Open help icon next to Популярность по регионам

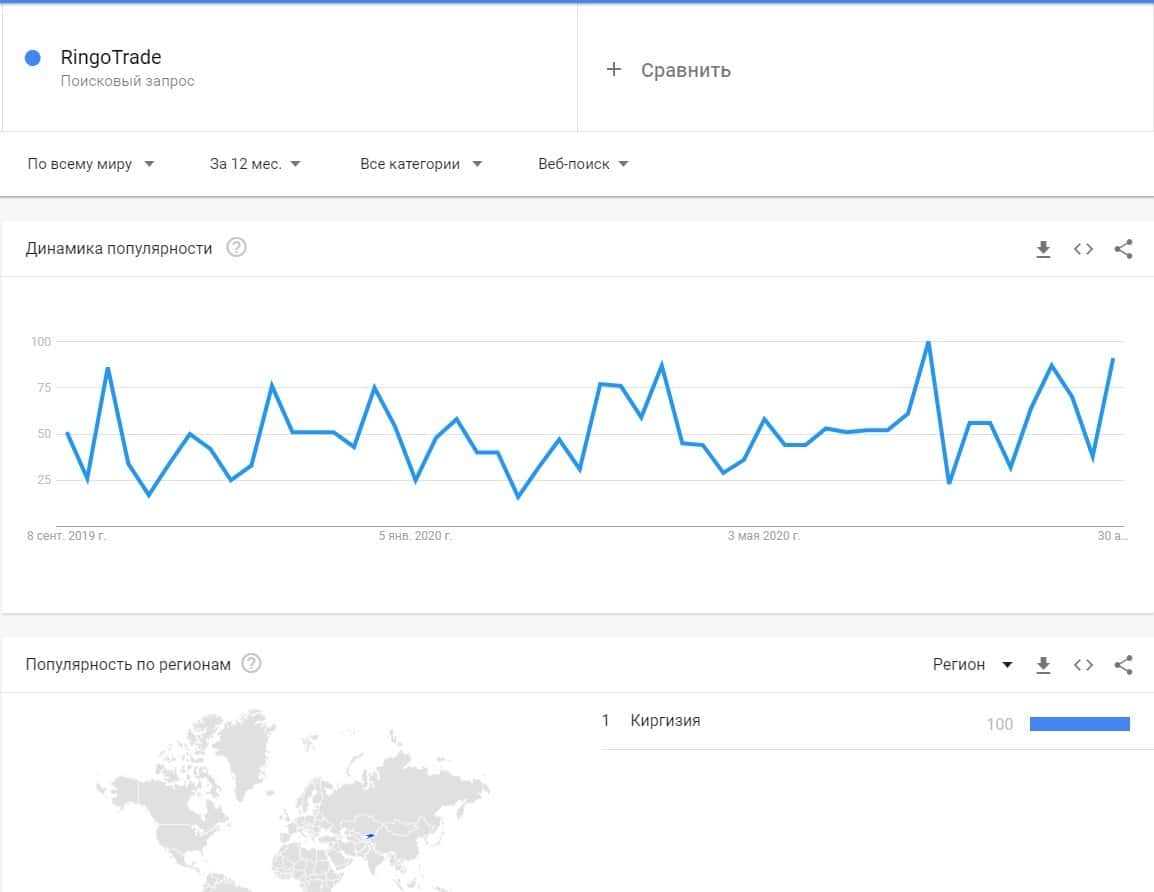tap(252, 664)
